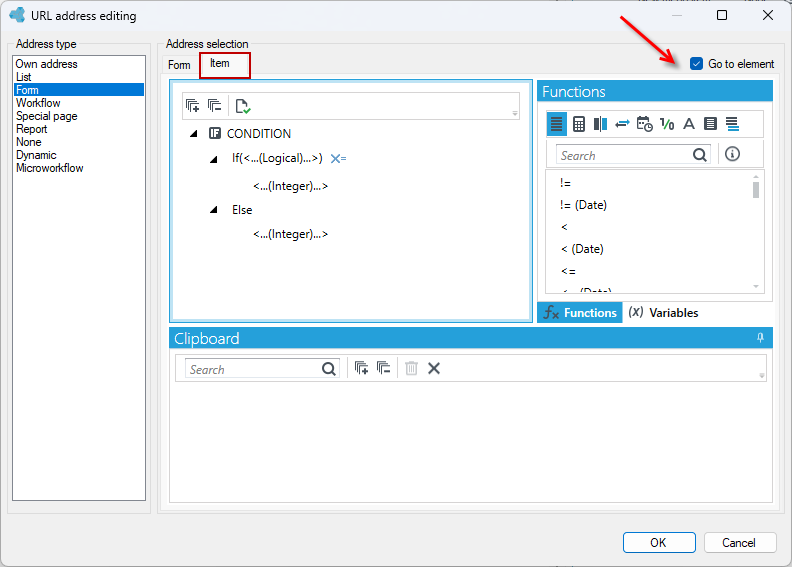Select the '!= (Date)' function

583,205
